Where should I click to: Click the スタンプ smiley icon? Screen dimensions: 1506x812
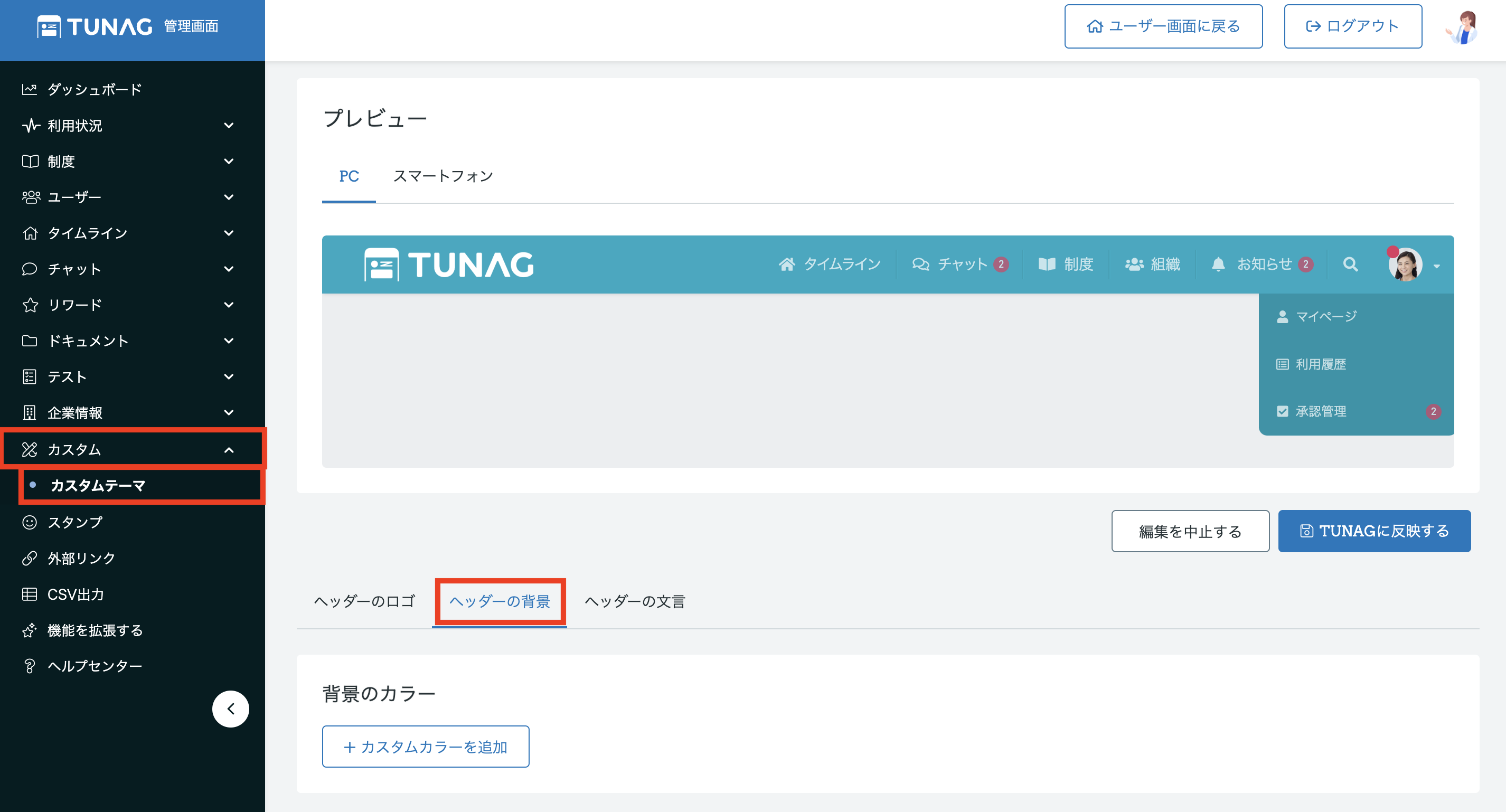pyautogui.click(x=29, y=522)
